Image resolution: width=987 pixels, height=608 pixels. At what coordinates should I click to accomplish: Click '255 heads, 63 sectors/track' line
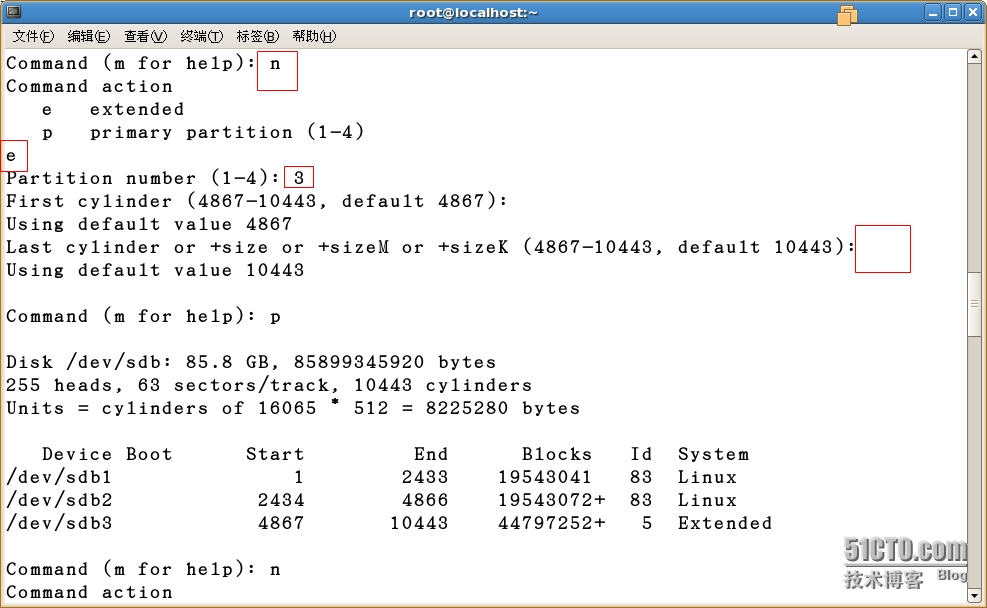click(x=269, y=385)
